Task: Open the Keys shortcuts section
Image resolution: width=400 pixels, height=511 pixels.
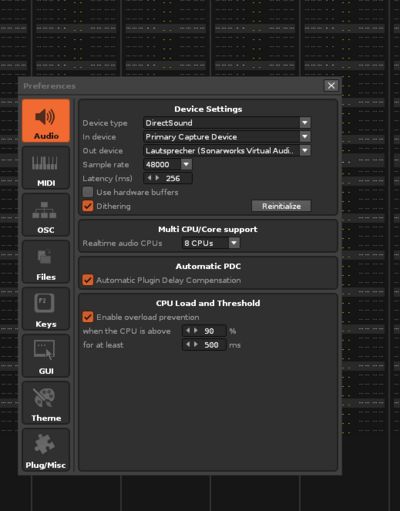Action: (46, 309)
